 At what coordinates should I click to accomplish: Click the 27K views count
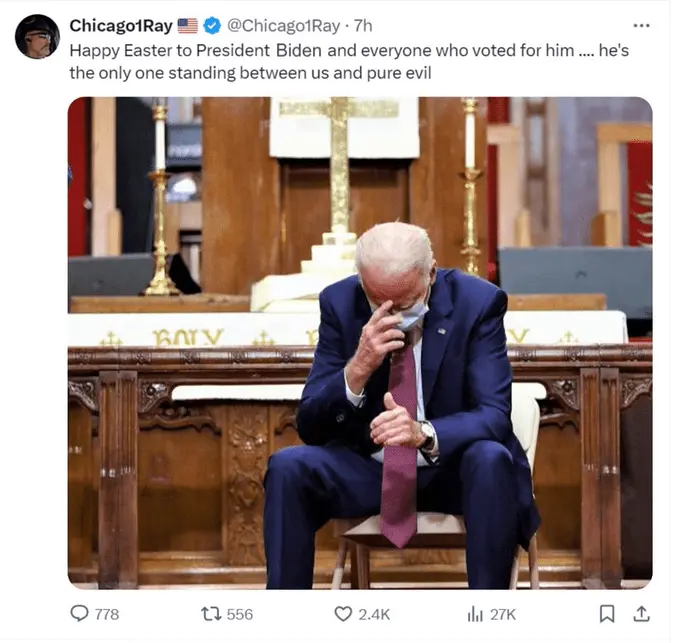click(503, 614)
